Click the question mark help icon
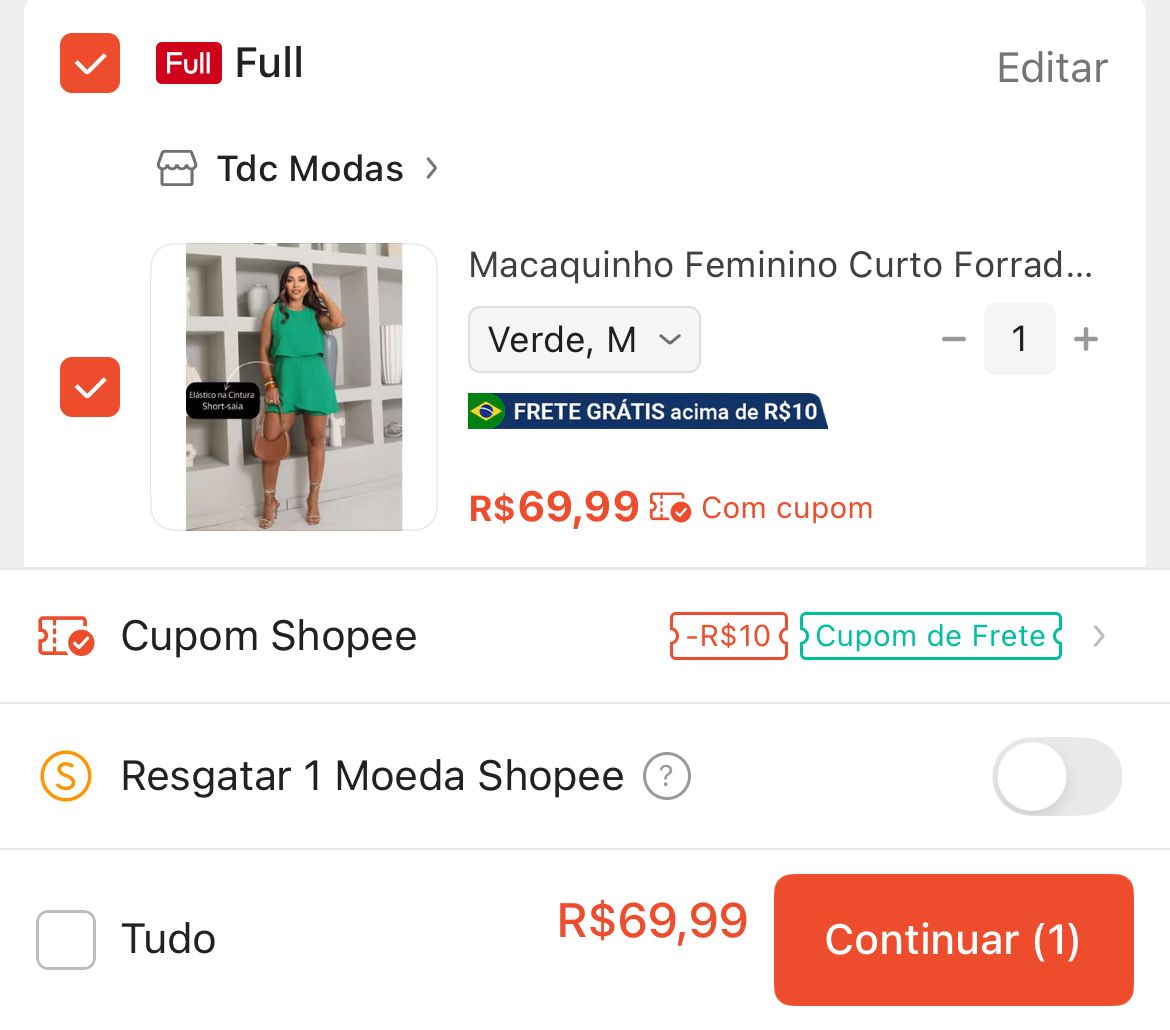The width and height of the screenshot is (1170, 1030). pyautogui.click(x=666, y=776)
